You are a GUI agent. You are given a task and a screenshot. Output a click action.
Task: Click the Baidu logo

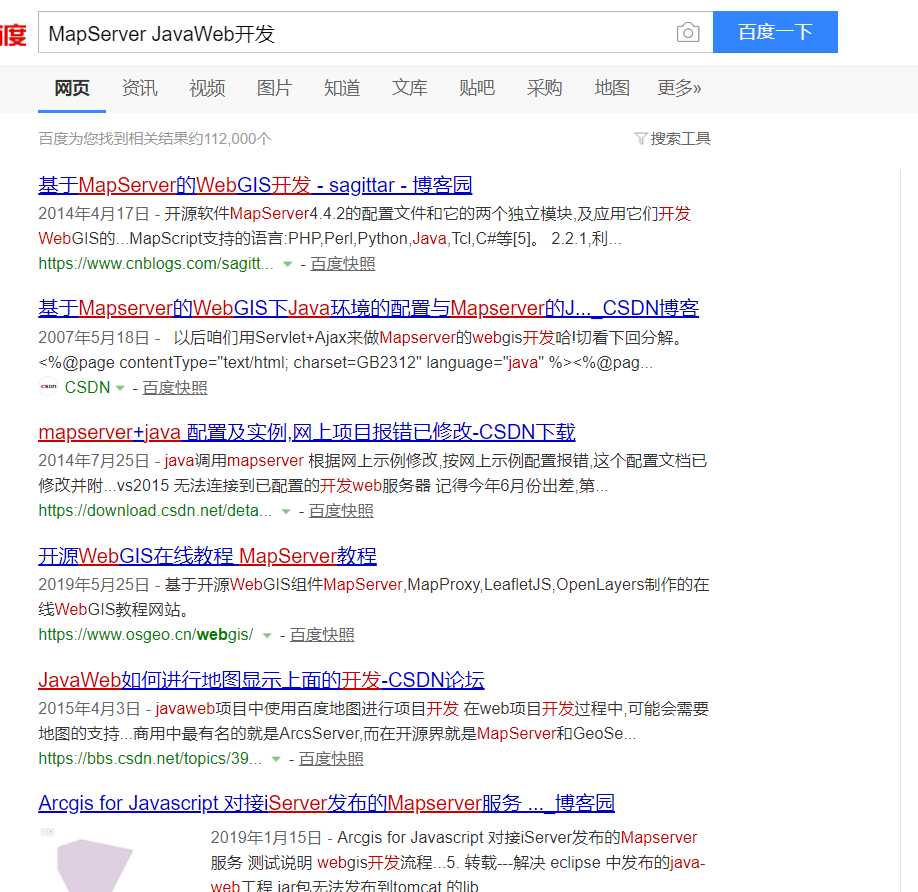pos(13,34)
